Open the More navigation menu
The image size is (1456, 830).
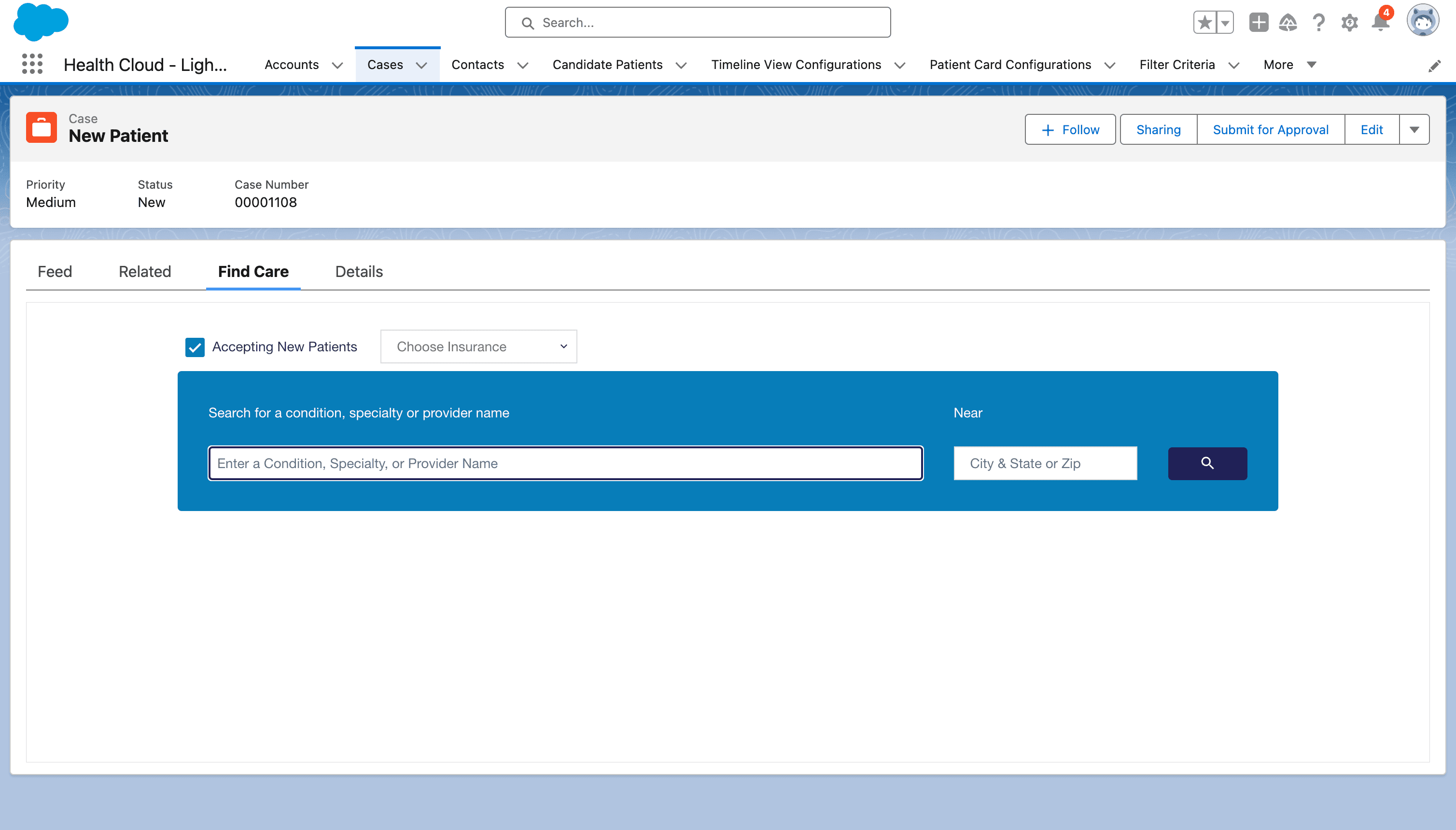point(1290,64)
